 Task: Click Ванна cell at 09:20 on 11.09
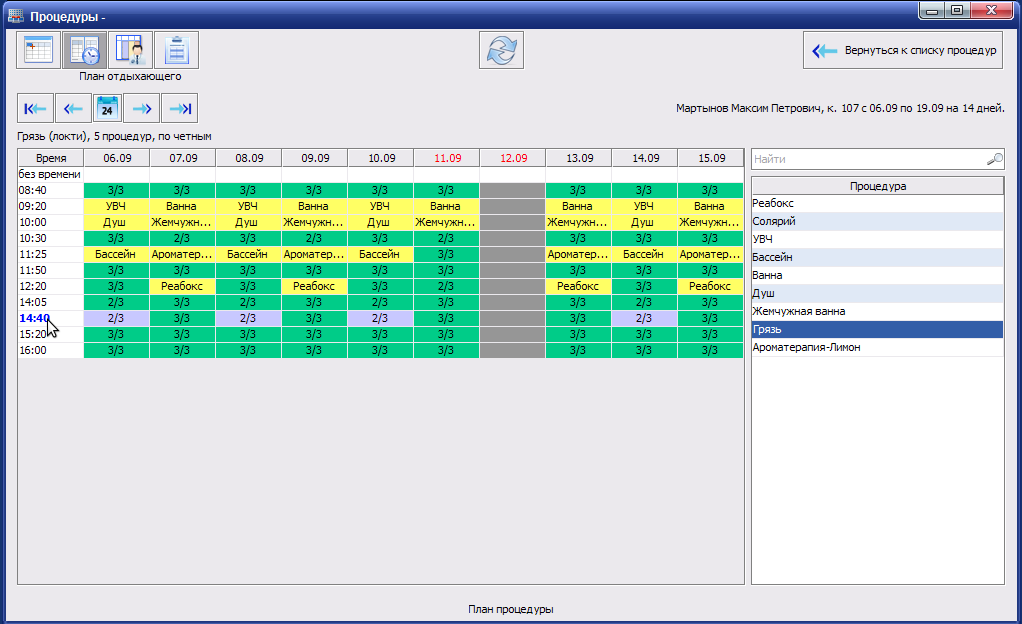(x=446, y=206)
